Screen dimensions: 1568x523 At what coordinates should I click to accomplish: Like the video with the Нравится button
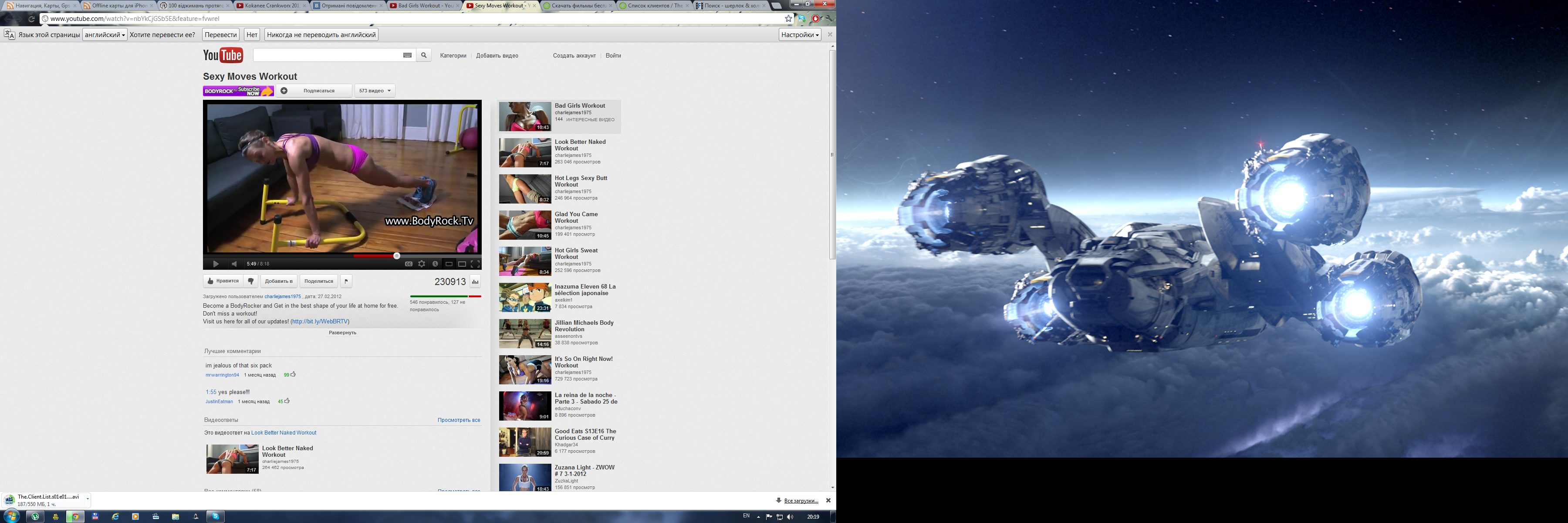[223, 281]
